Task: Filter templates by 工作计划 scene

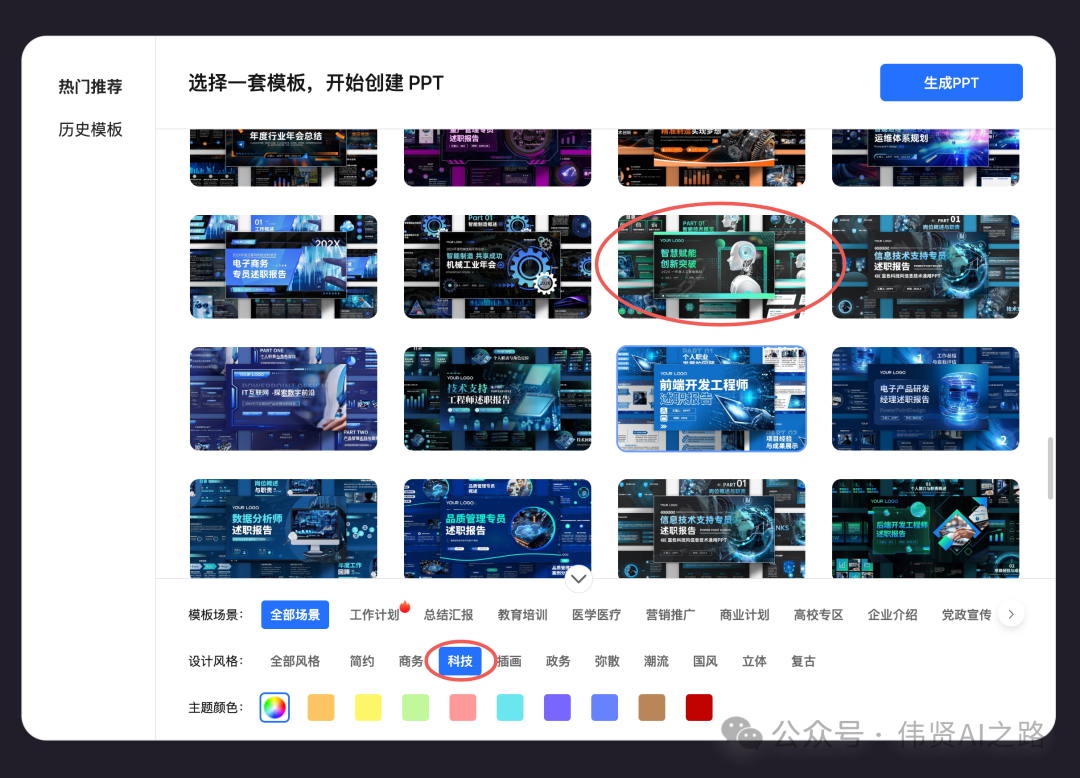Action: coord(374,615)
